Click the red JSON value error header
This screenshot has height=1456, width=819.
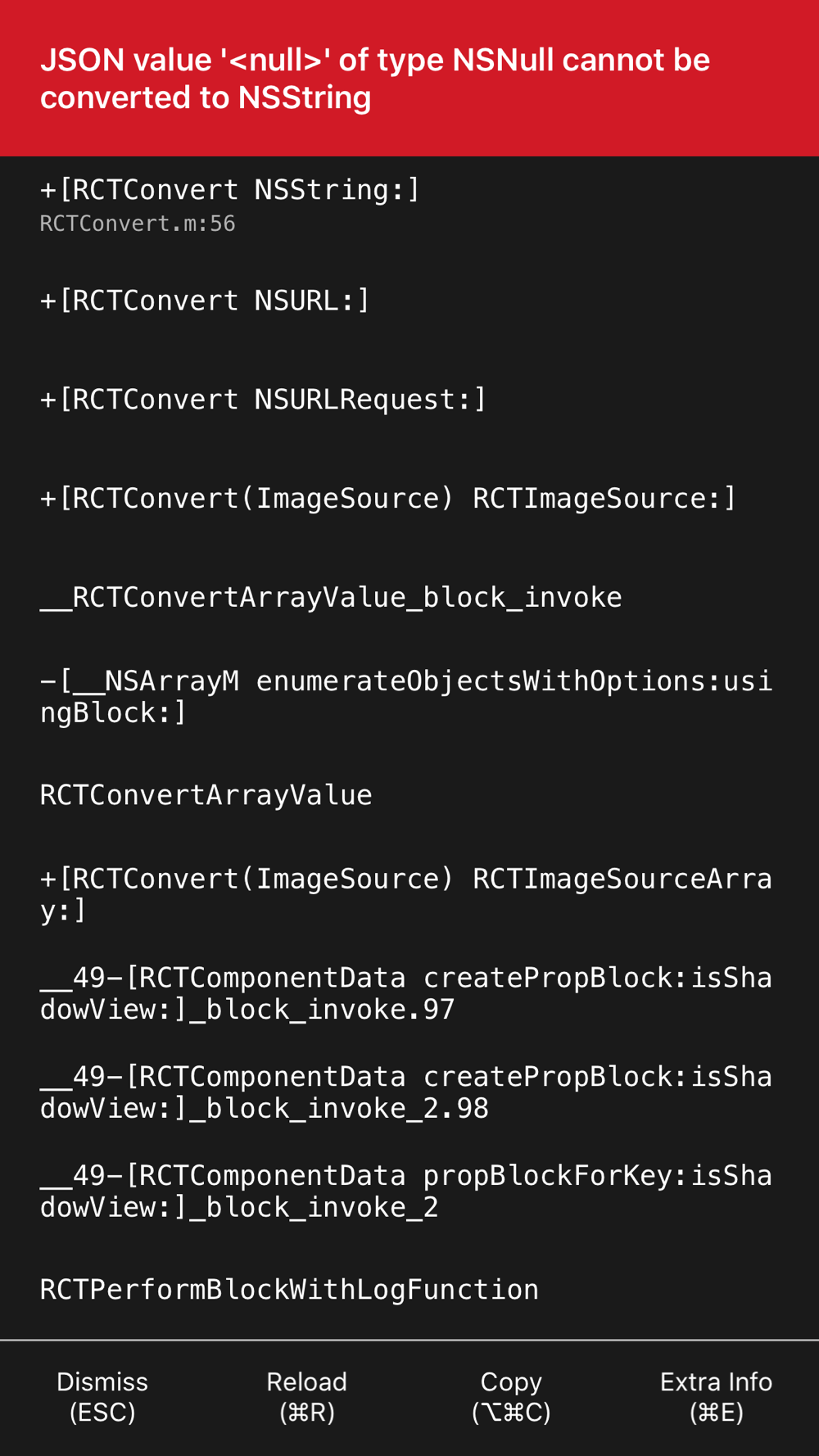point(409,79)
